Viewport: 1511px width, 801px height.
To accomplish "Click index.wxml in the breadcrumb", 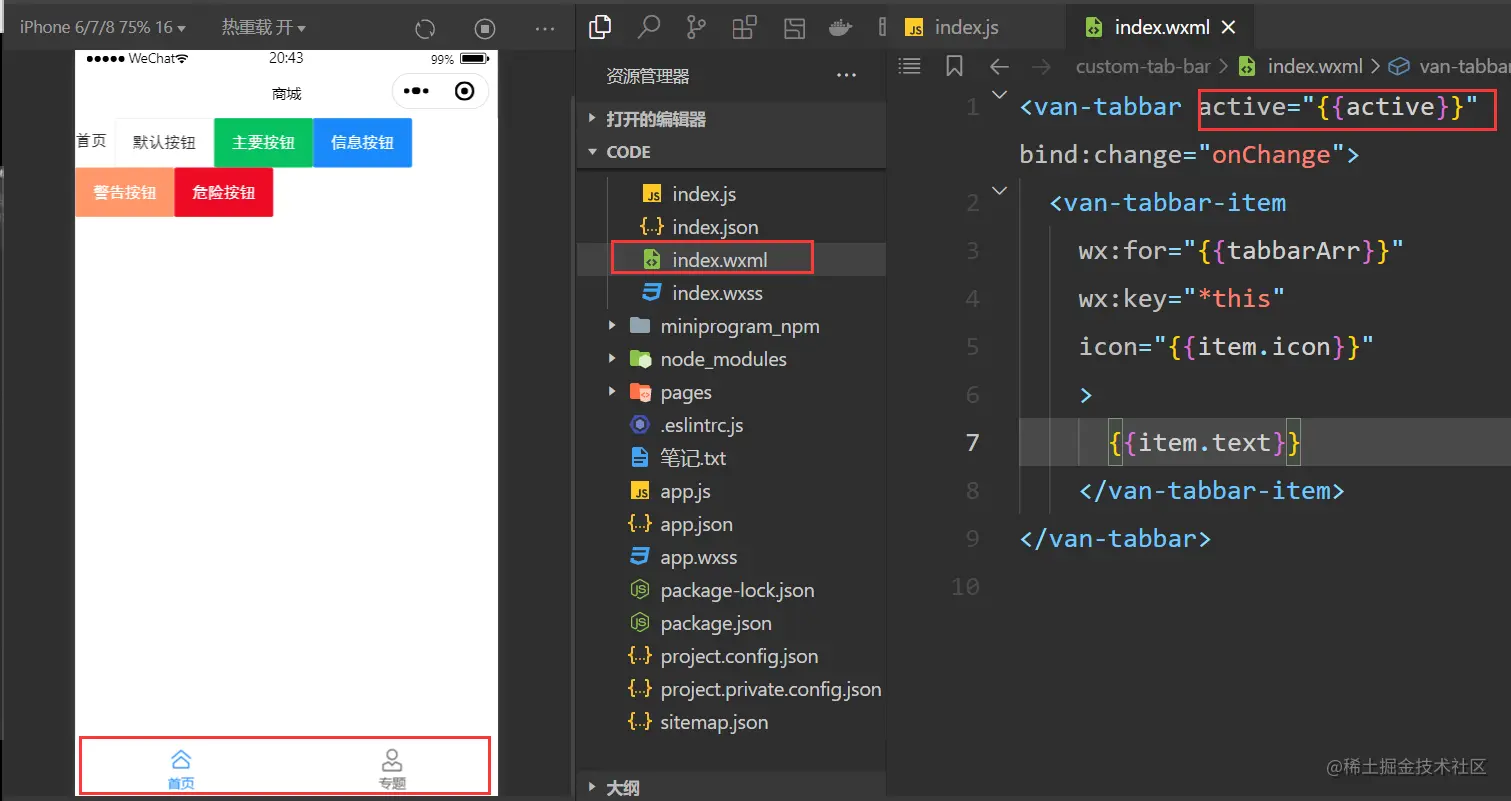I will coord(1314,66).
